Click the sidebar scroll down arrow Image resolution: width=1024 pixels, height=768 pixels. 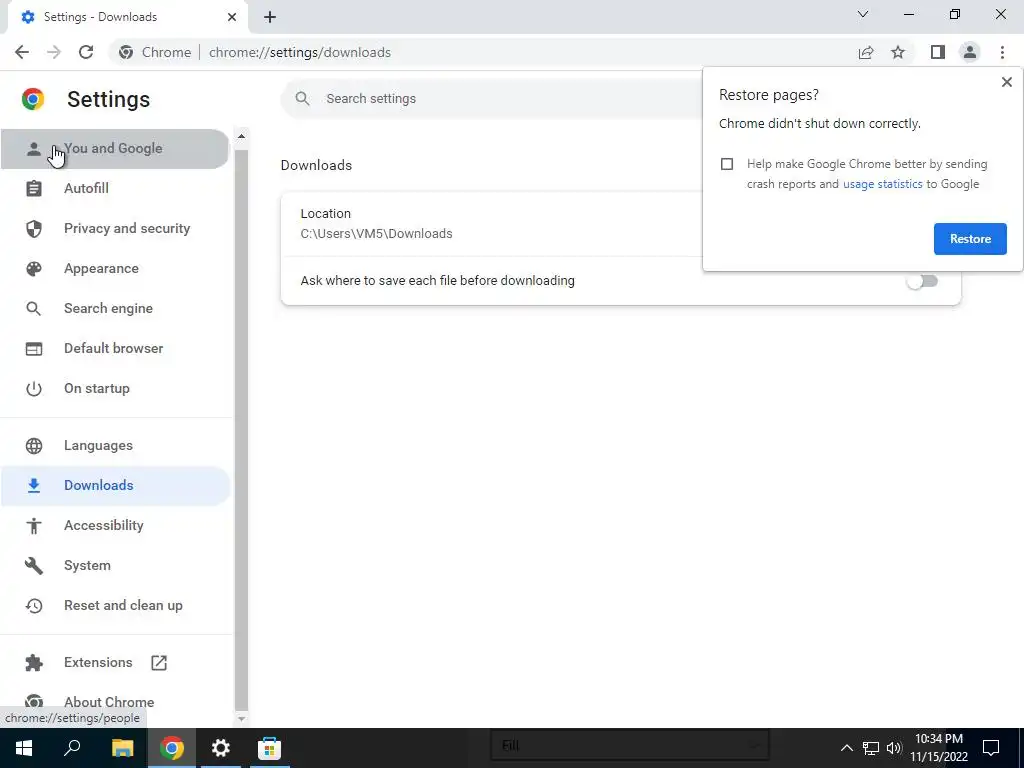click(241, 719)
